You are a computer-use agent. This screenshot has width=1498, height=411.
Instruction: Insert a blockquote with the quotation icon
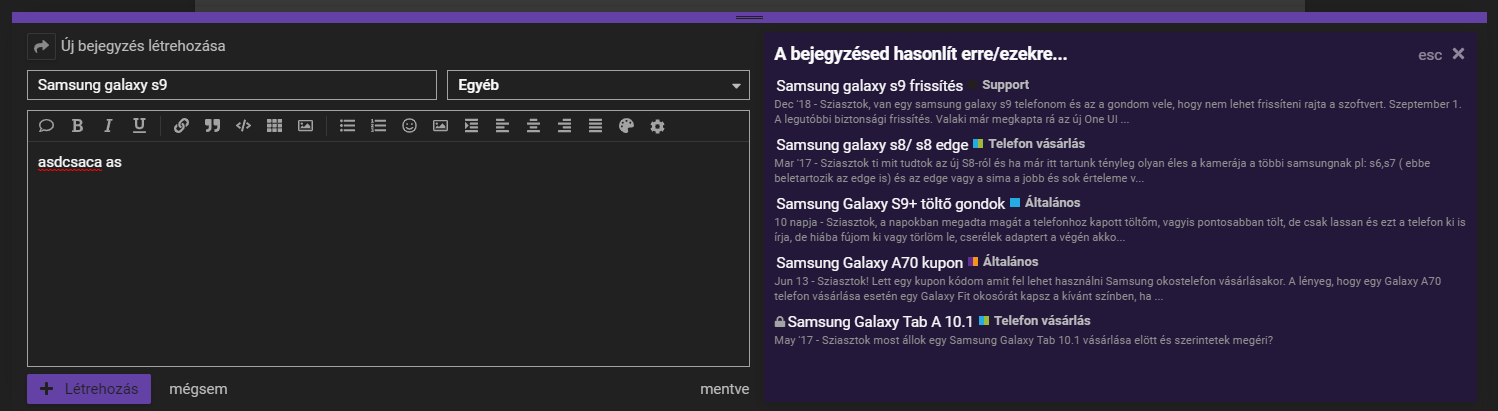[212, 126]
